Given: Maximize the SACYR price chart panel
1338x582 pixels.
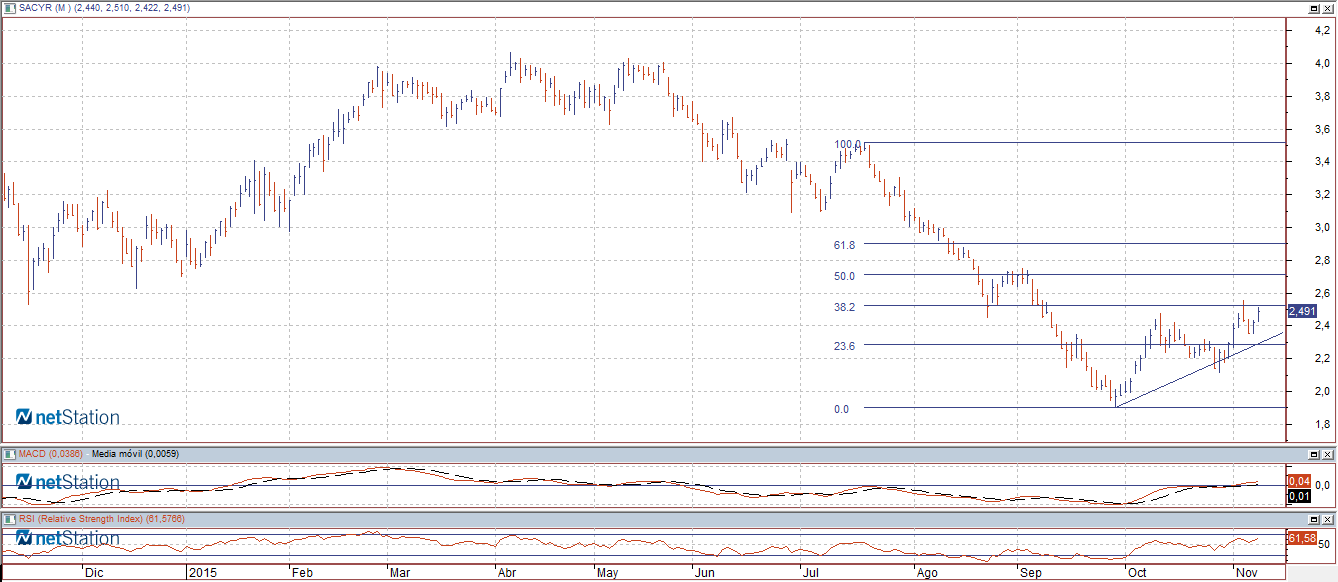Looking at the screenshot, I should tap(1315, 8).
